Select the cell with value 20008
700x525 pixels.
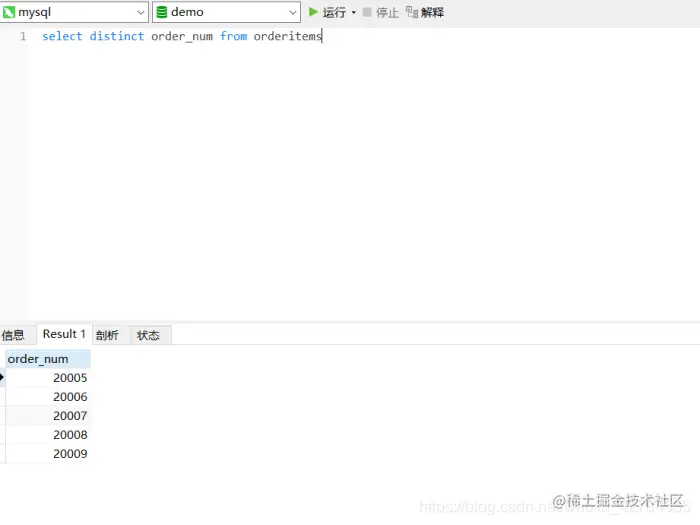(x=48, y=434)
